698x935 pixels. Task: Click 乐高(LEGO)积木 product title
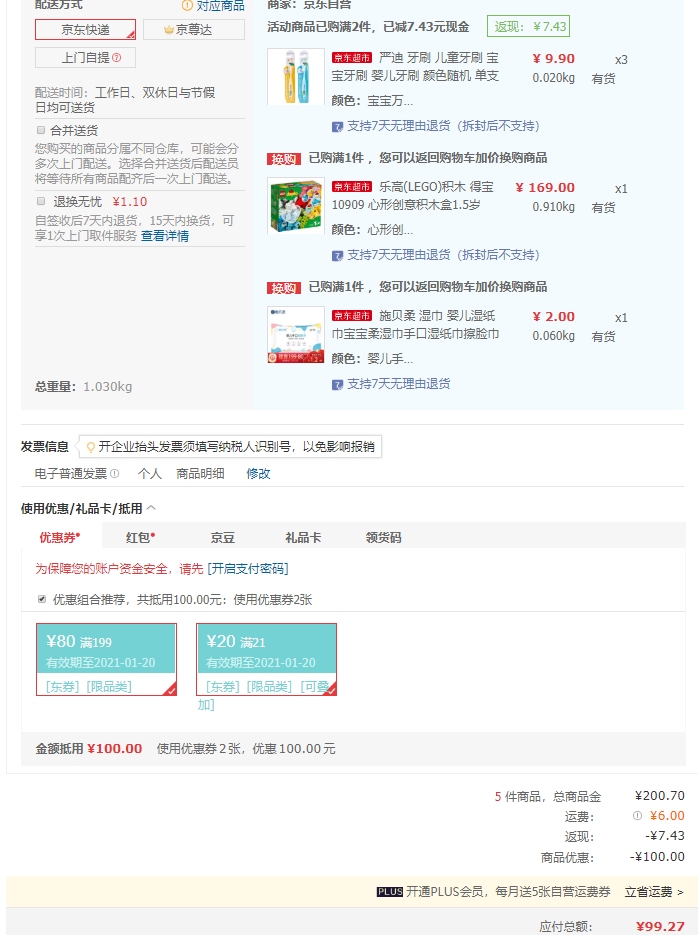pyautogui.click(x=412, y=196)
